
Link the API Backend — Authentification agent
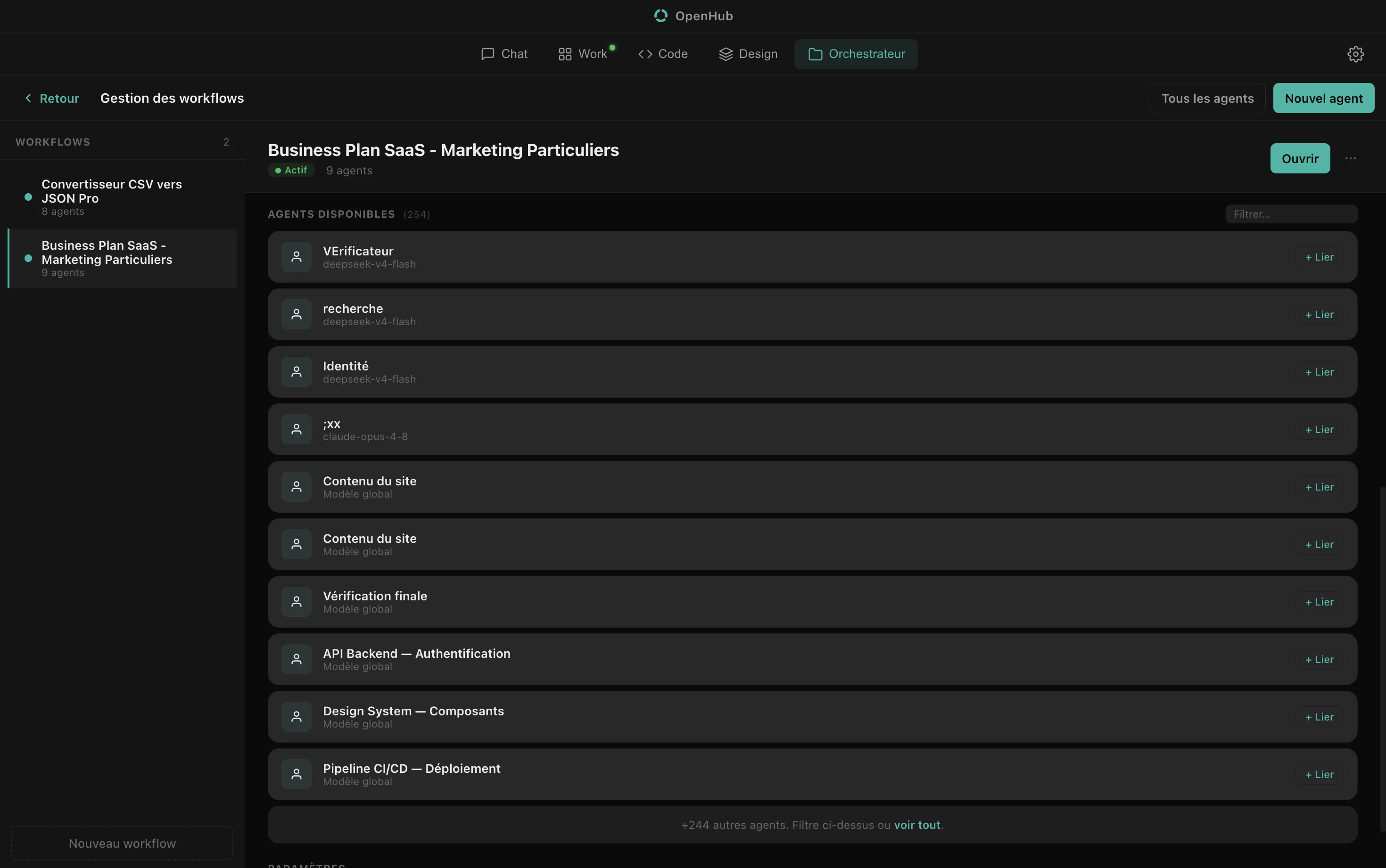(1320, 658)
